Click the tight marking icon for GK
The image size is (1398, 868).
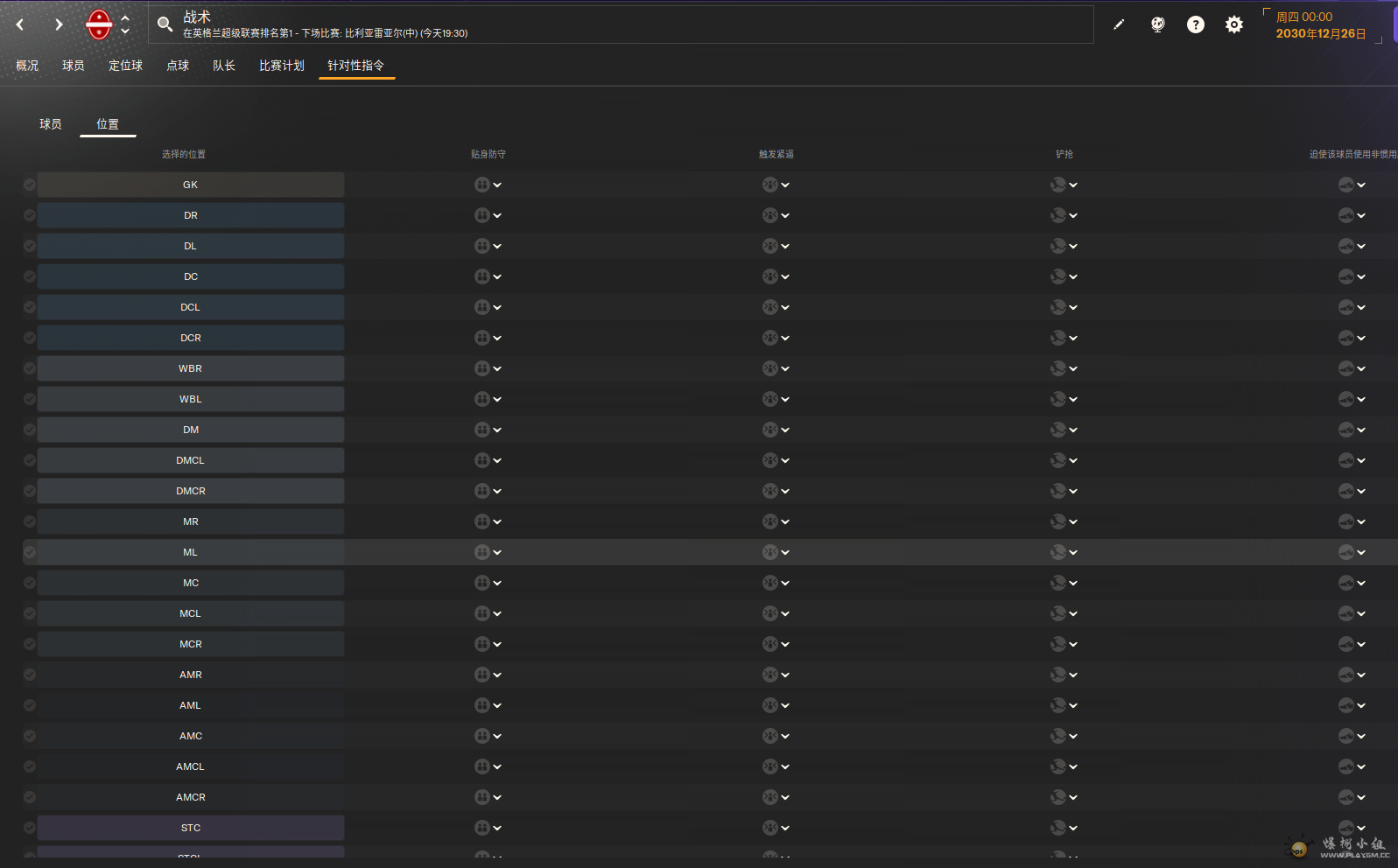click(482, 185)
